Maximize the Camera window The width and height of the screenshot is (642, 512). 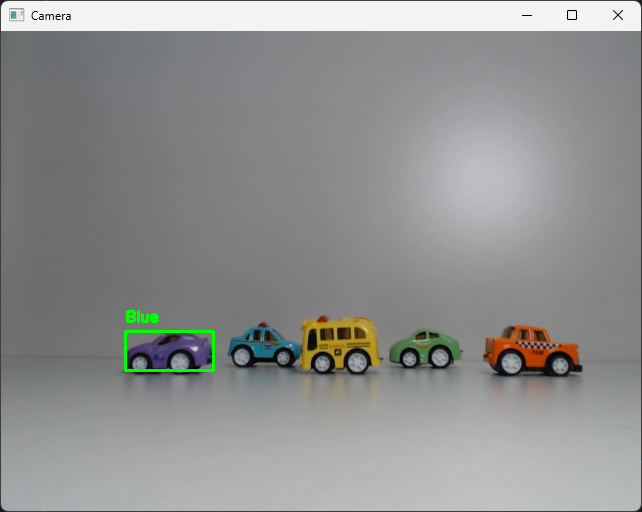pos(572,16)
